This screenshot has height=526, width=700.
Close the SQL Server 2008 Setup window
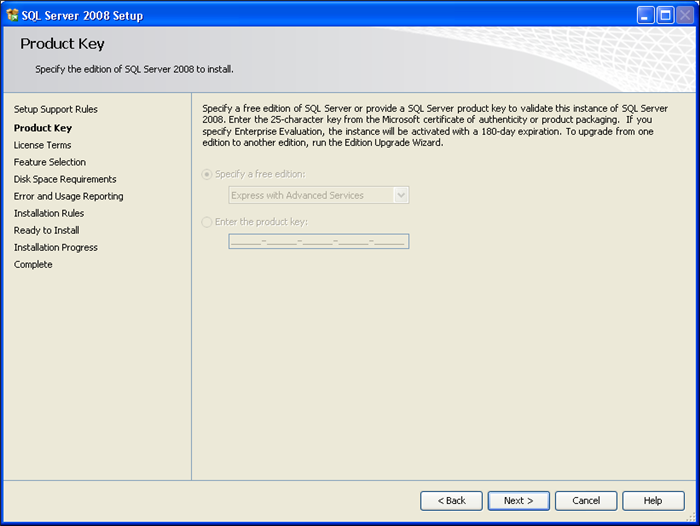tap(685, 15)
